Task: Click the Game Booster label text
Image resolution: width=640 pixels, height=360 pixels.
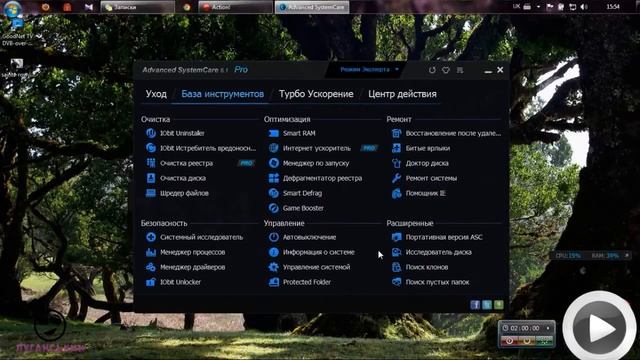Action: (x=303, y=208)
